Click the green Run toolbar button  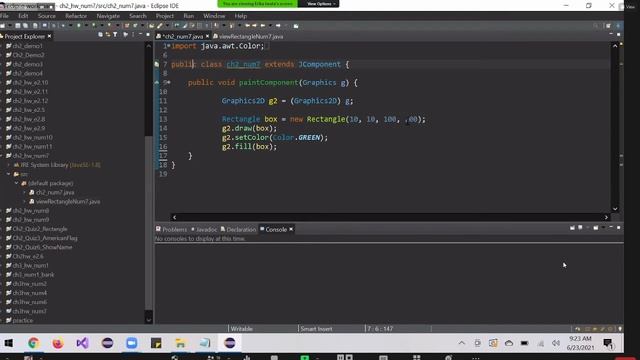tap(79, 25)
